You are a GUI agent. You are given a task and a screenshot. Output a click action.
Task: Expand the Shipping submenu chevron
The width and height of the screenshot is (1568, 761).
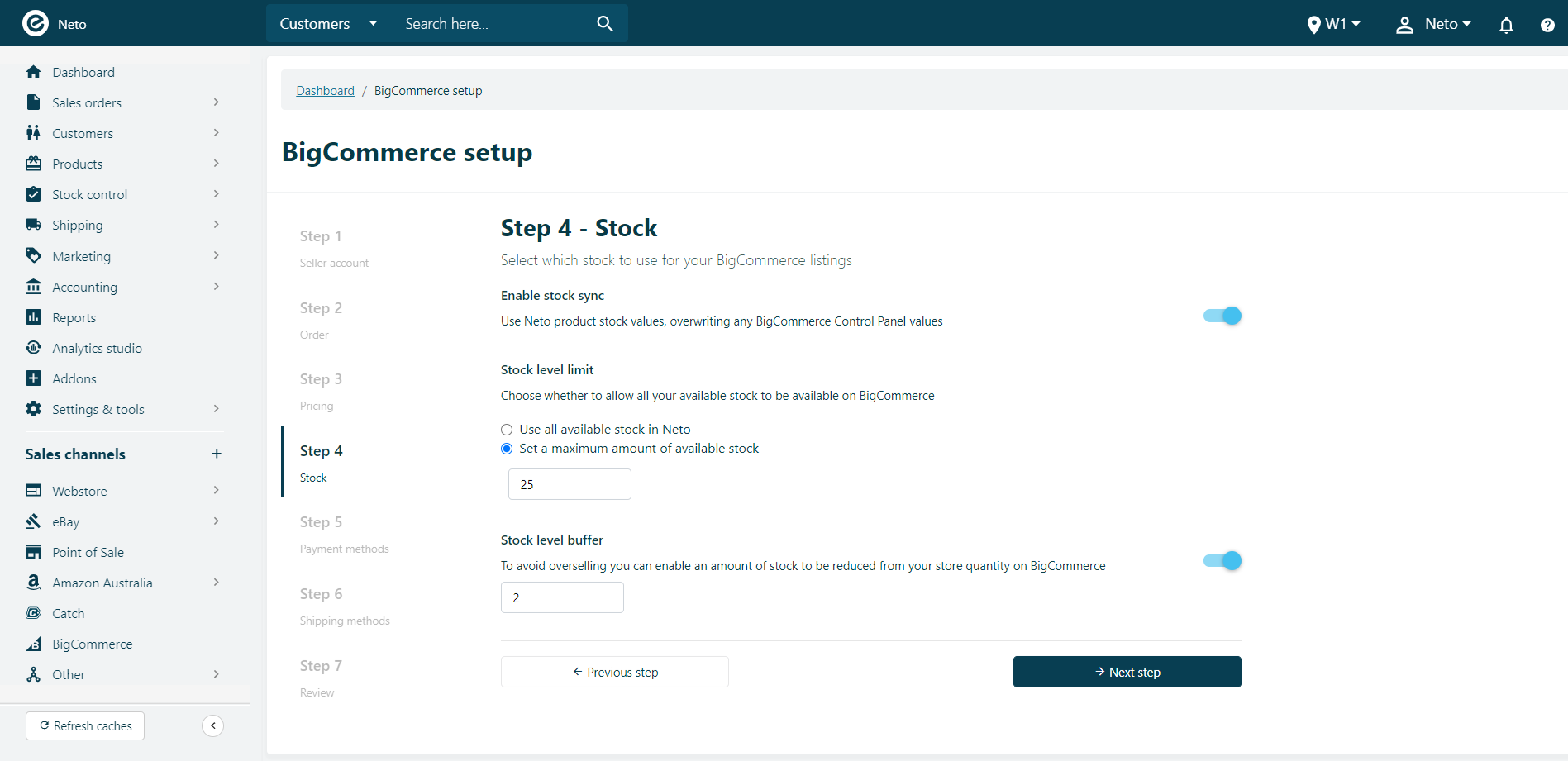tap(217, 225)
